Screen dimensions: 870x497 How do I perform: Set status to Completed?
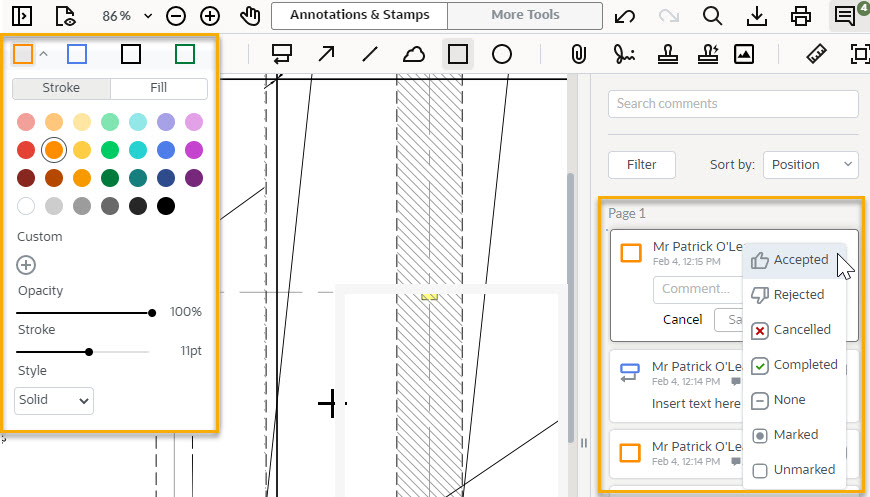point(794,365)
